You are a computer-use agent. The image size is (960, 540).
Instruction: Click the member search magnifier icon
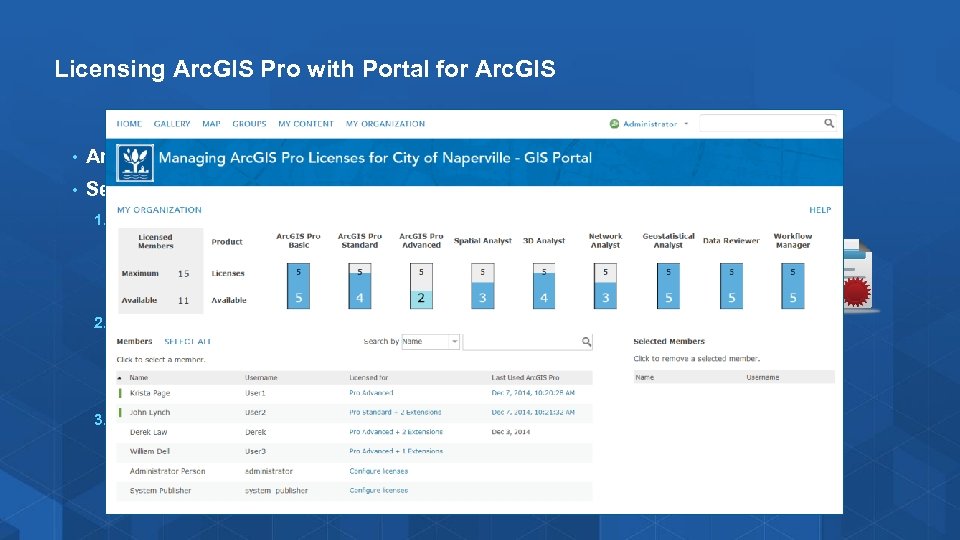pyautogui.click(x=587, y=342)
